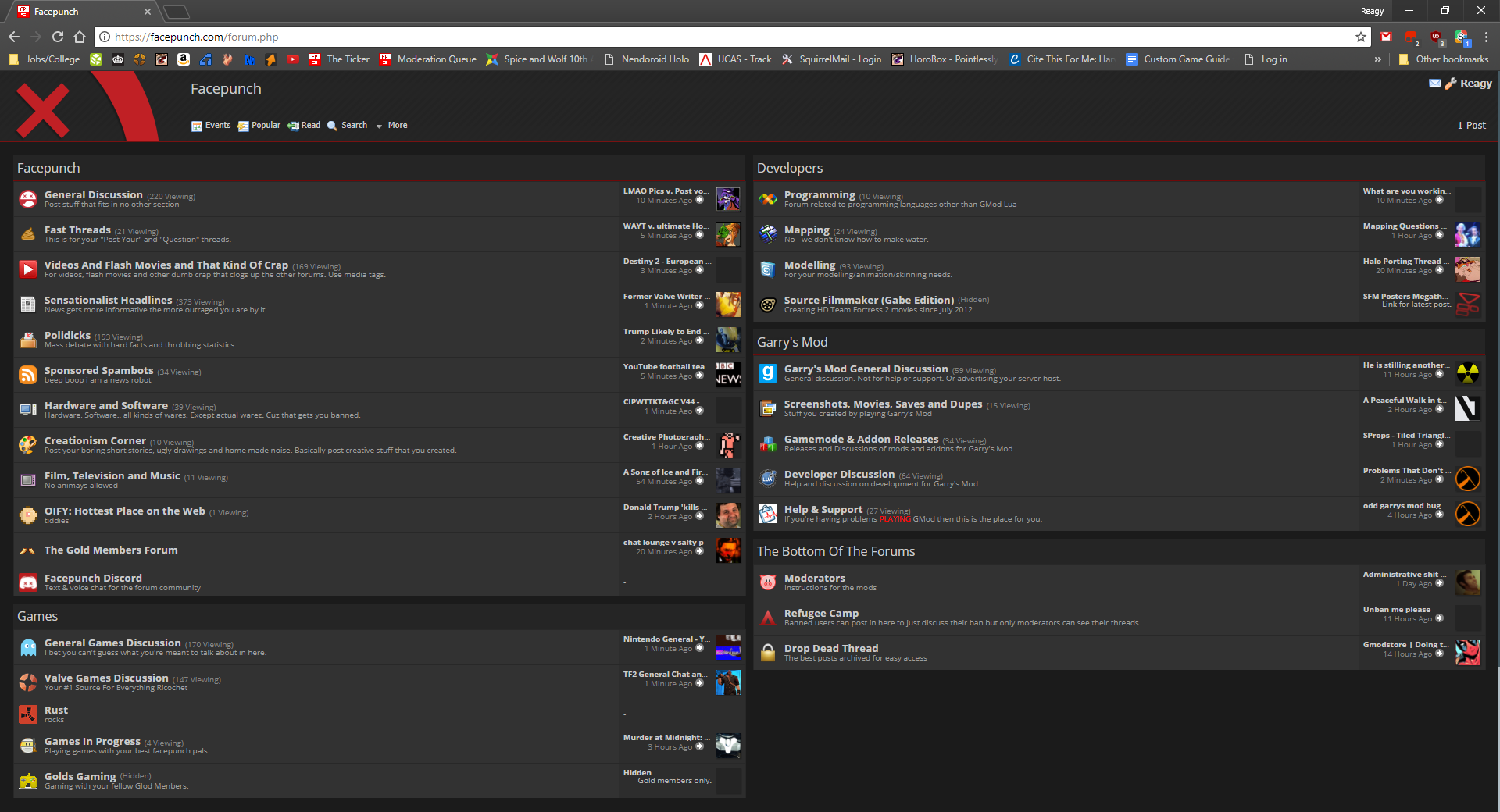Image resolution: width=1500 pixels, height=812 pixels.
Task: Click the Creationism Corner palette icon
Action: click(28, 445)
